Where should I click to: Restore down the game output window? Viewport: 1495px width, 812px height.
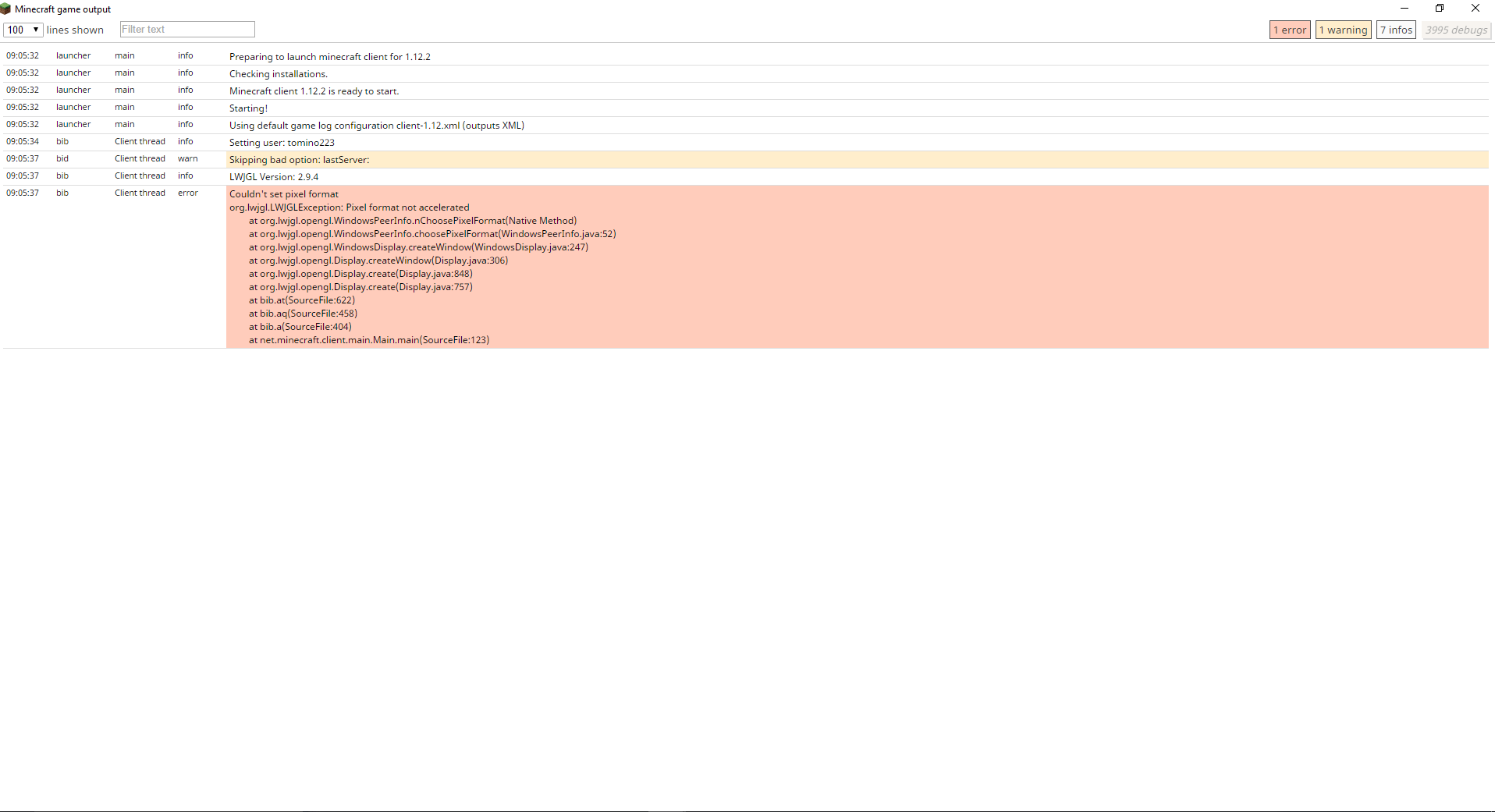1440,9
